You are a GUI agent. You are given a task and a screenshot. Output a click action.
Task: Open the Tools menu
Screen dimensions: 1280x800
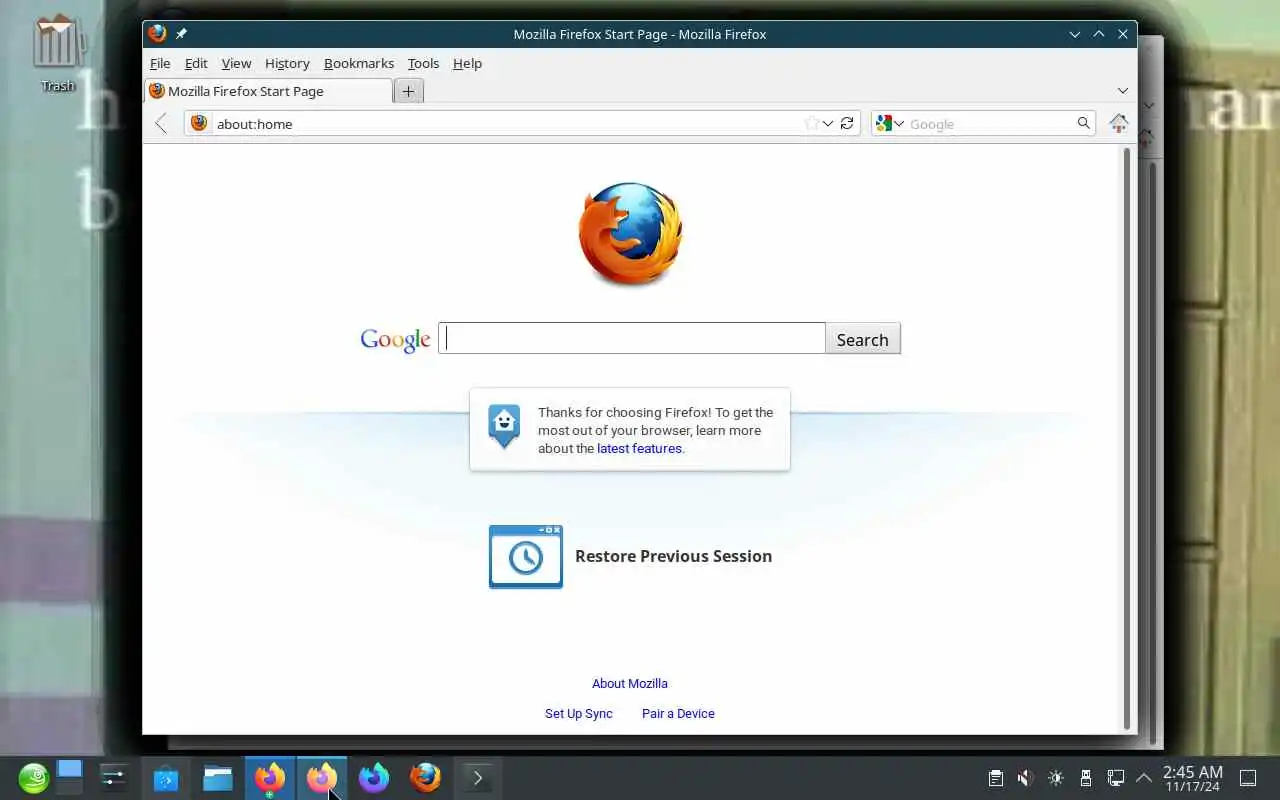423,63
